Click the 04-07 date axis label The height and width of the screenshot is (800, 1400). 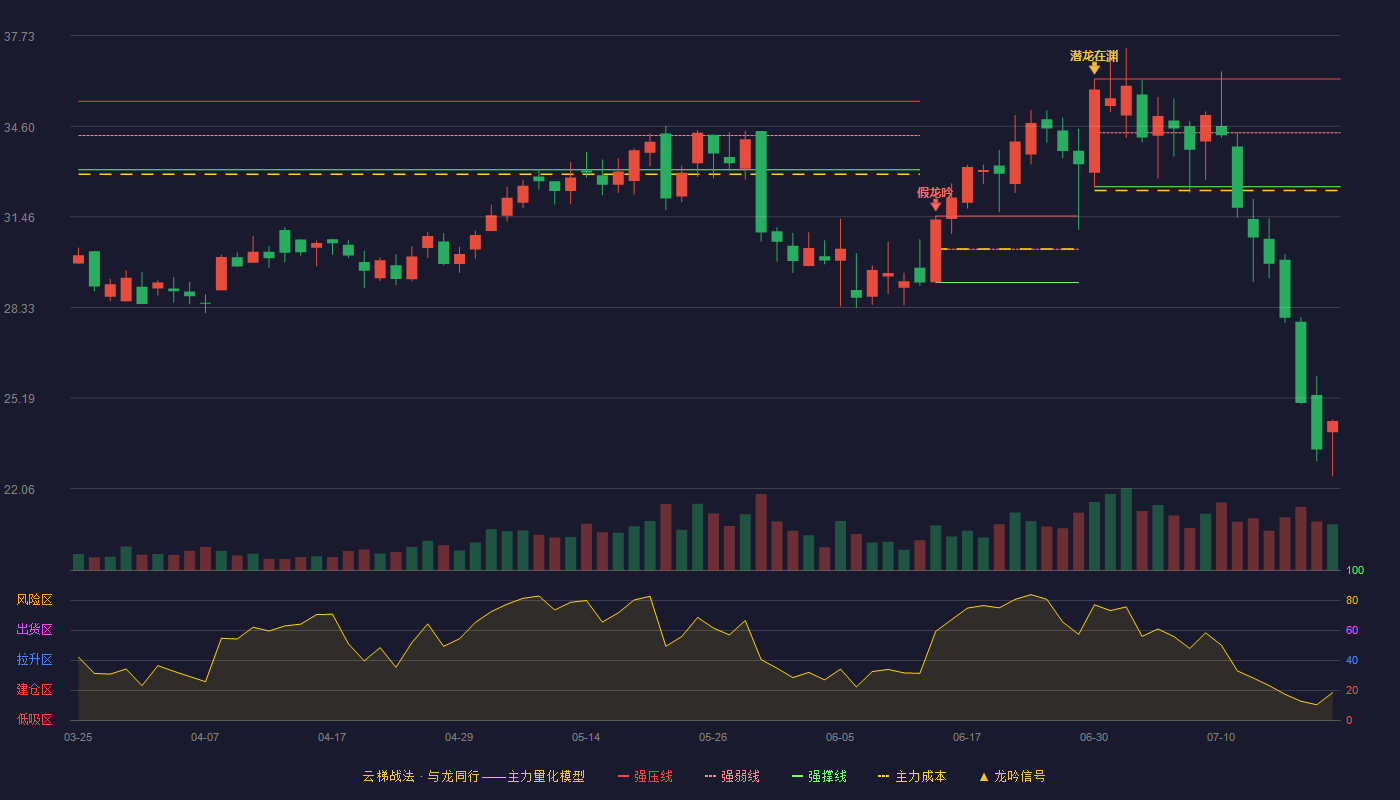(205, 737)
